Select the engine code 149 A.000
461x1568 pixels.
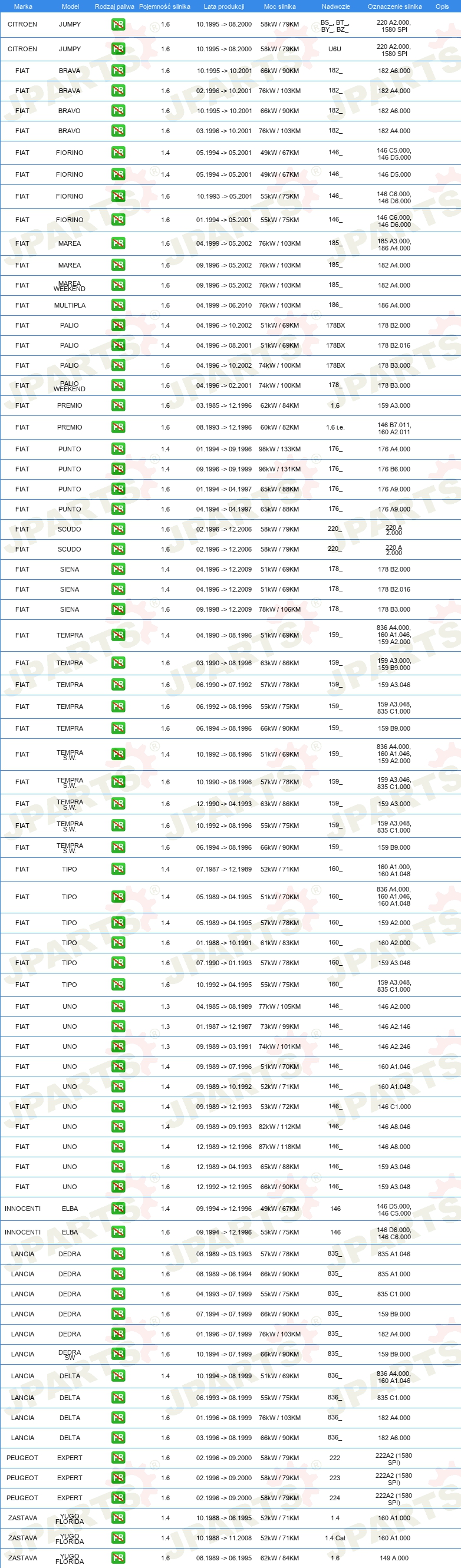click(394, 1558)
